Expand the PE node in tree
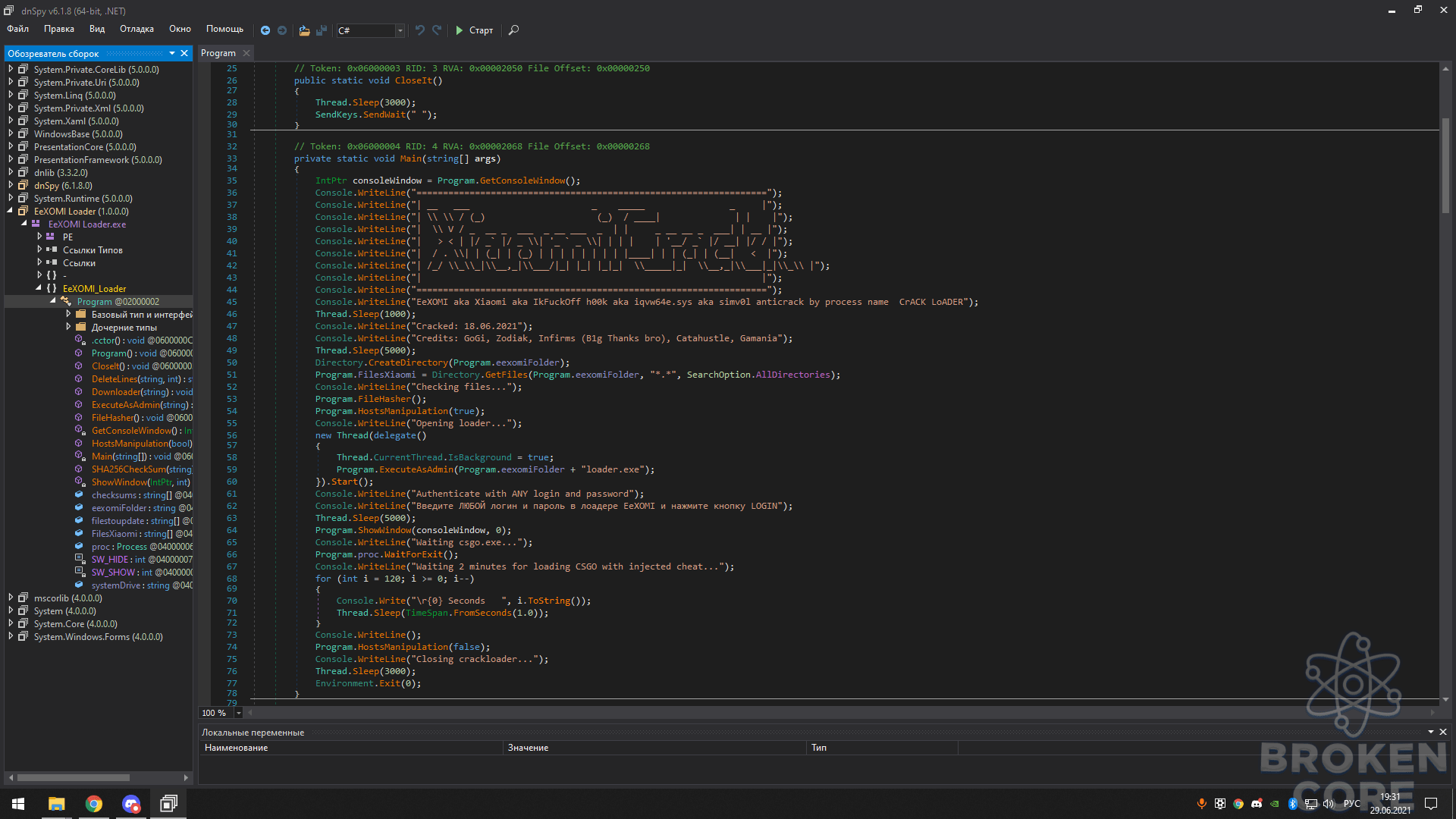 point(39,237)
